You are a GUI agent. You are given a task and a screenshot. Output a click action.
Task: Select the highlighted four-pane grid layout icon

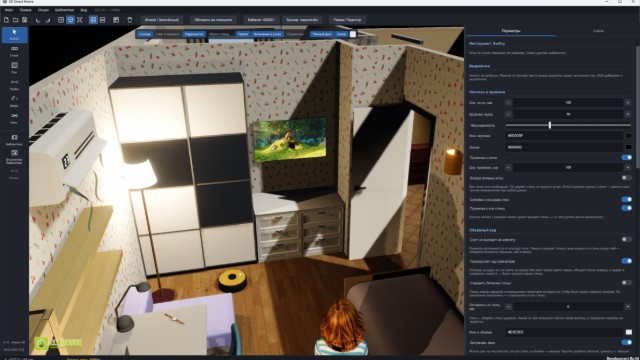pos(93,20)
